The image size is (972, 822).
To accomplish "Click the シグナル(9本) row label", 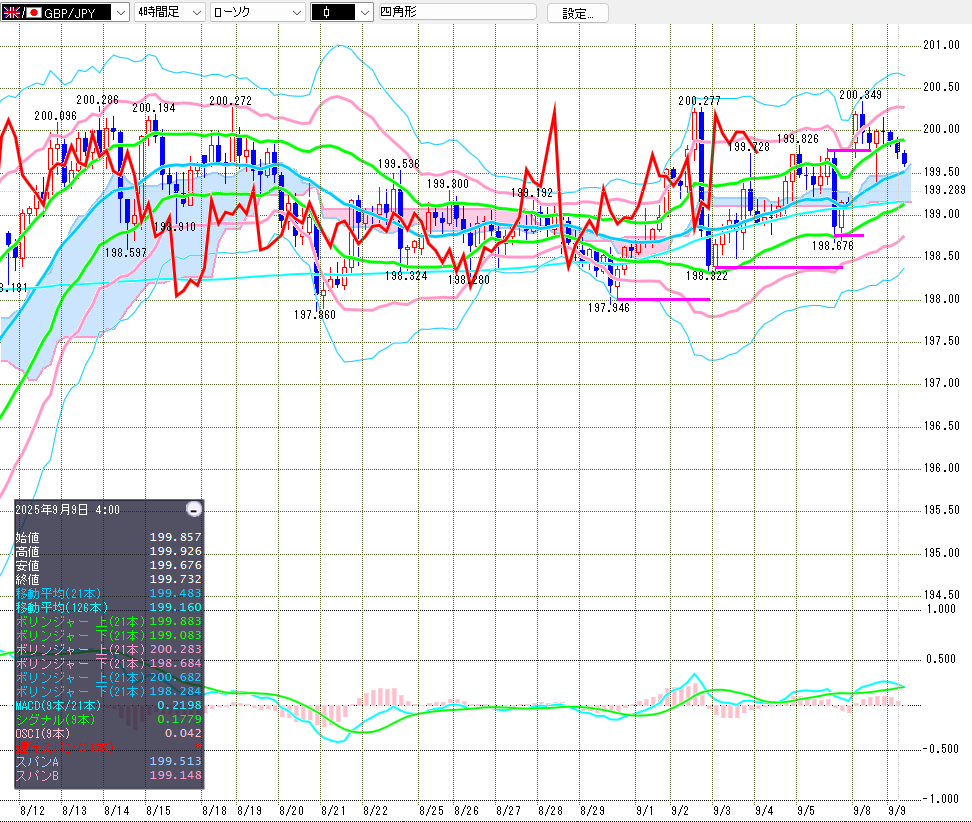I will tap(56, 719).
